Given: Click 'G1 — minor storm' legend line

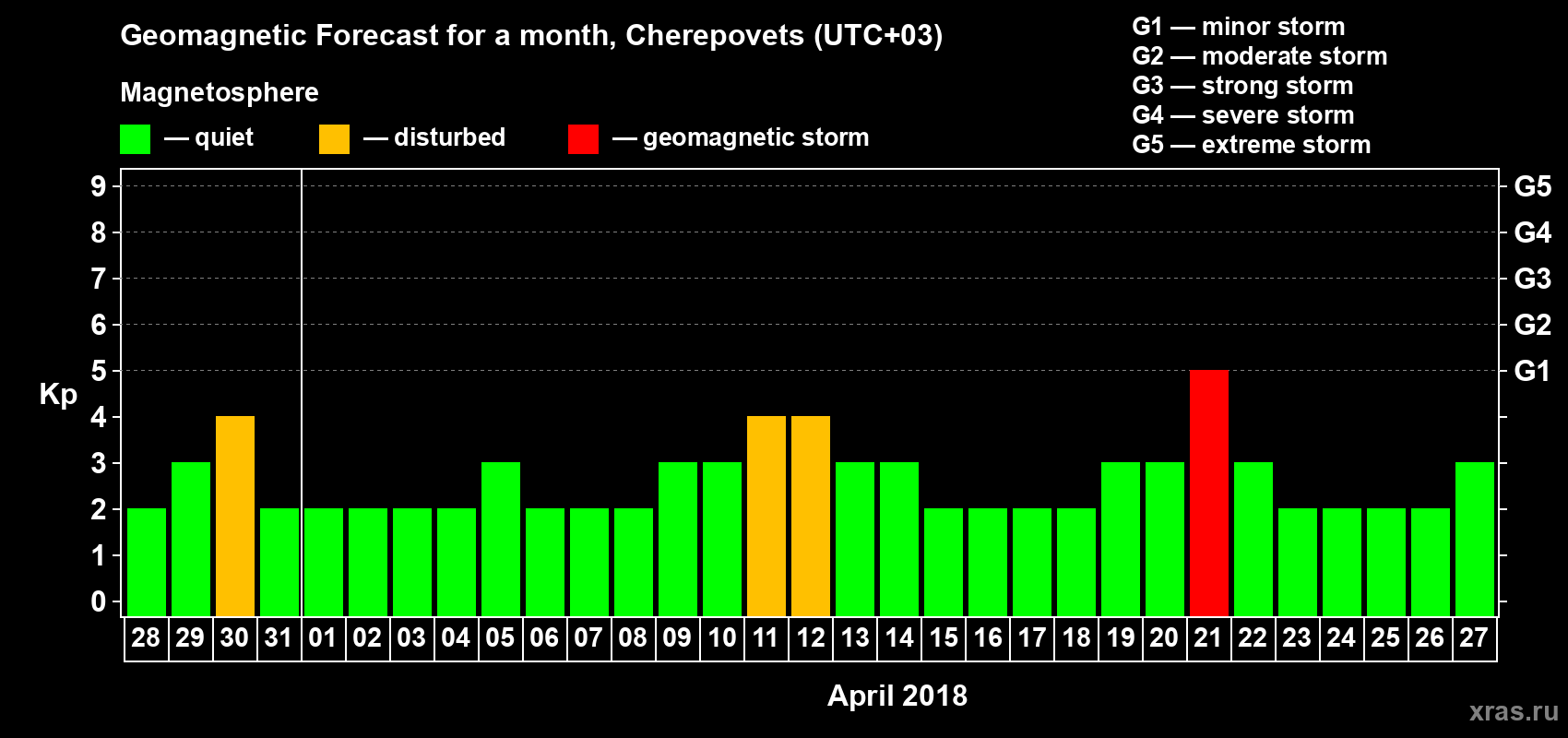Looking at the screenshot, I should click(x=1239, y=27).
